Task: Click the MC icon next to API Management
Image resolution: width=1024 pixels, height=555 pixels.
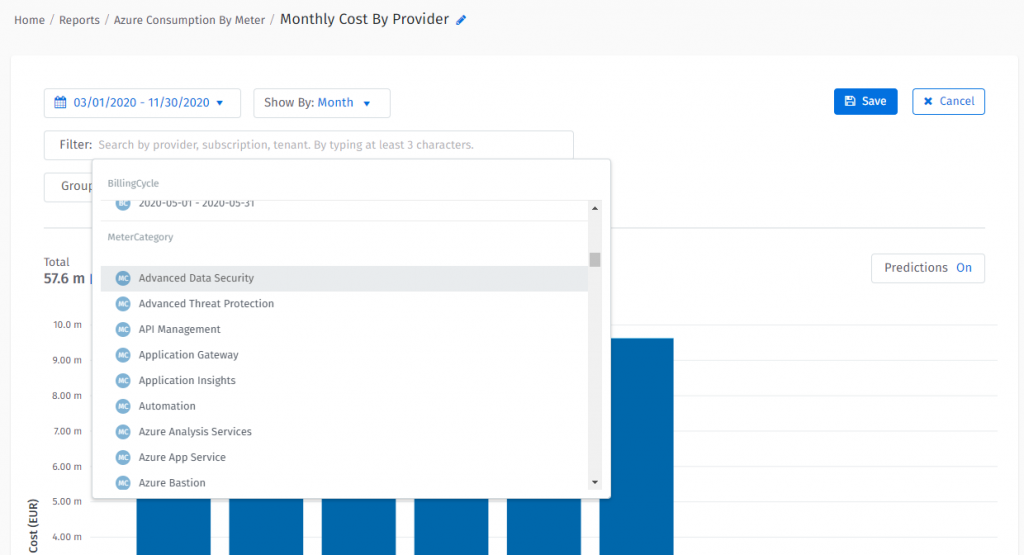Action: 123,330
